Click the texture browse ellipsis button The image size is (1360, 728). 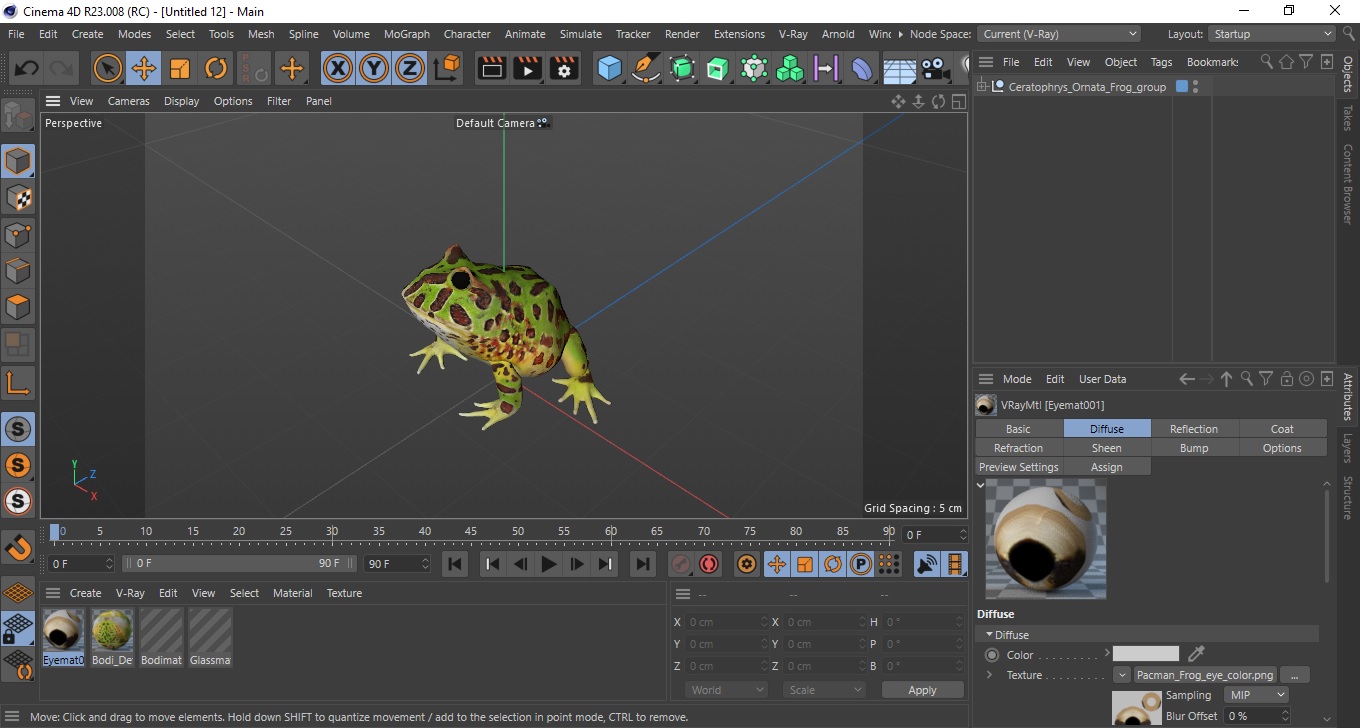(1294, 675)
